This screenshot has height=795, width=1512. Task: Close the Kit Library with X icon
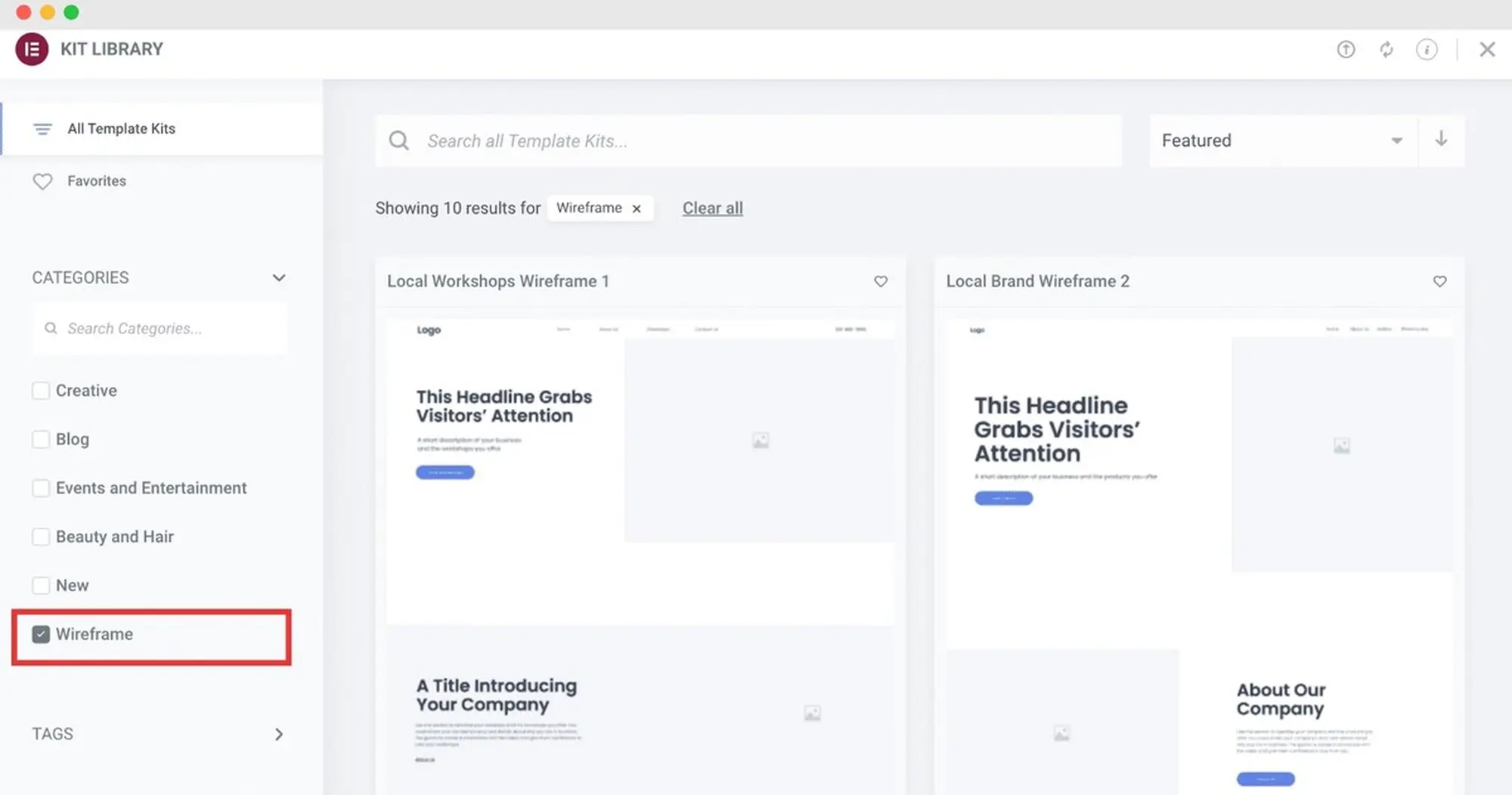(1486, 50)
